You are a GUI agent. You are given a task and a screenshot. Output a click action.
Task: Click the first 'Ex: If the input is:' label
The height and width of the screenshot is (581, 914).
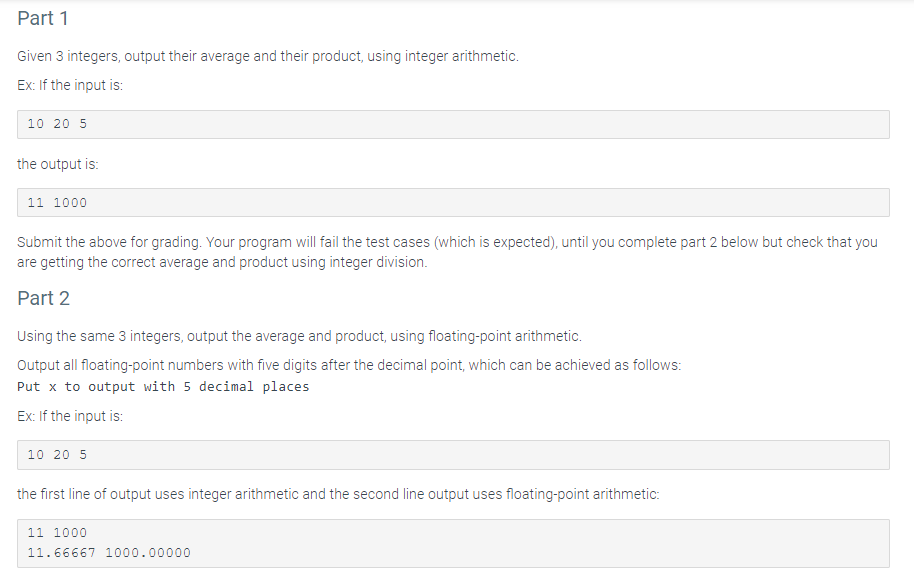tap(70, 85)
